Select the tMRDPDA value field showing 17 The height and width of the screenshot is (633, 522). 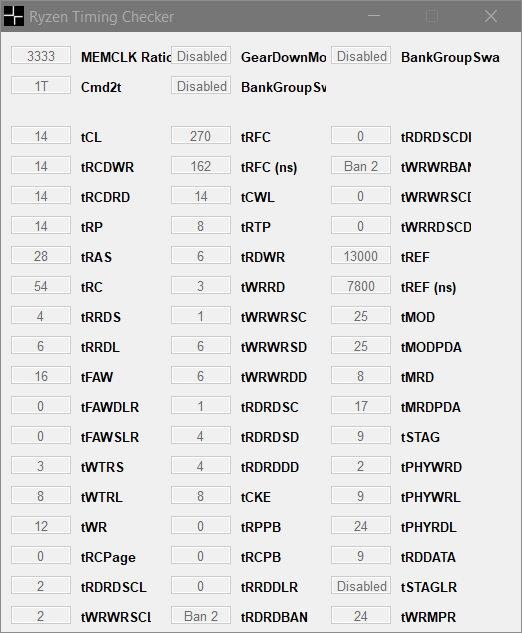pyautogui.click(x=361, y=405)
